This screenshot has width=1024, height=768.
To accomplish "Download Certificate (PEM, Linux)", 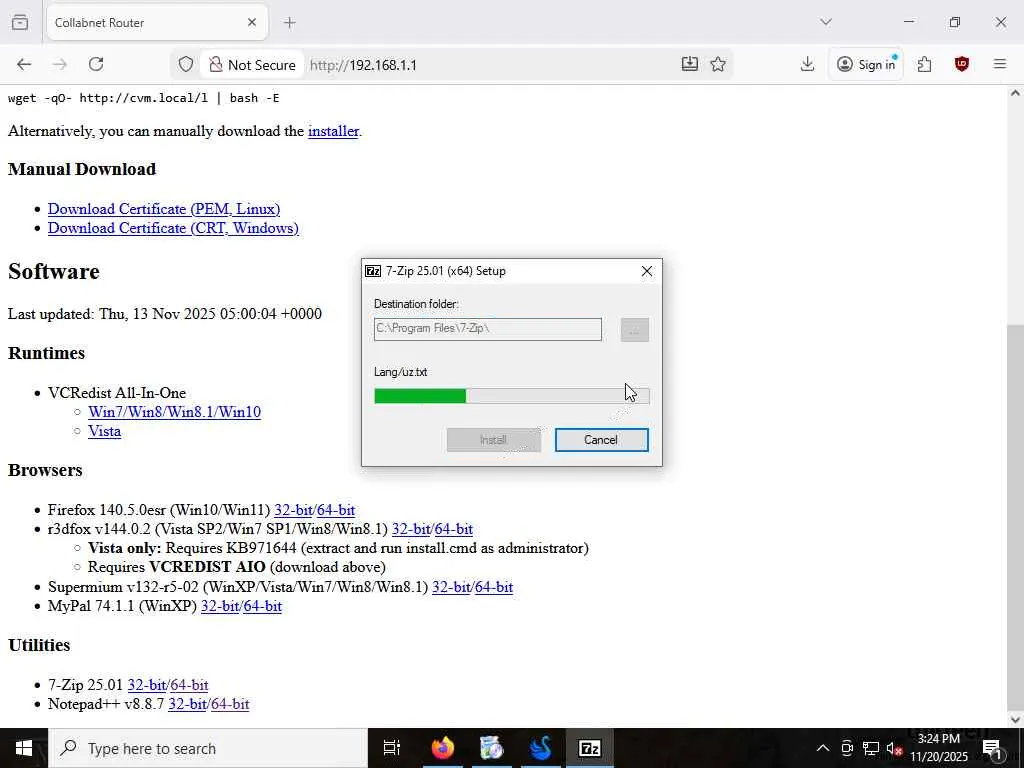I will tap(164, 209).
